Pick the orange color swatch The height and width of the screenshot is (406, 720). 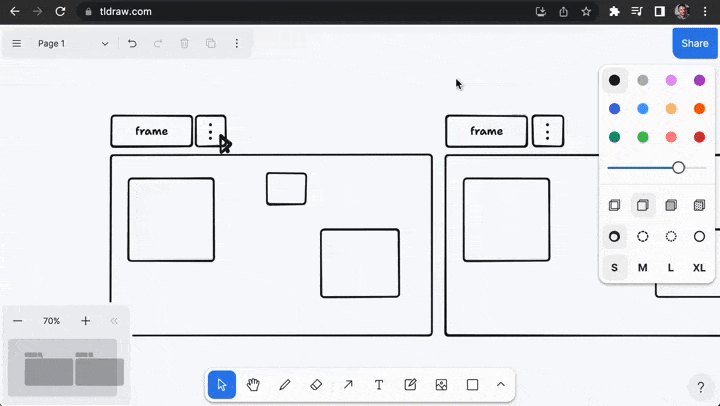[x=699, y=109]
